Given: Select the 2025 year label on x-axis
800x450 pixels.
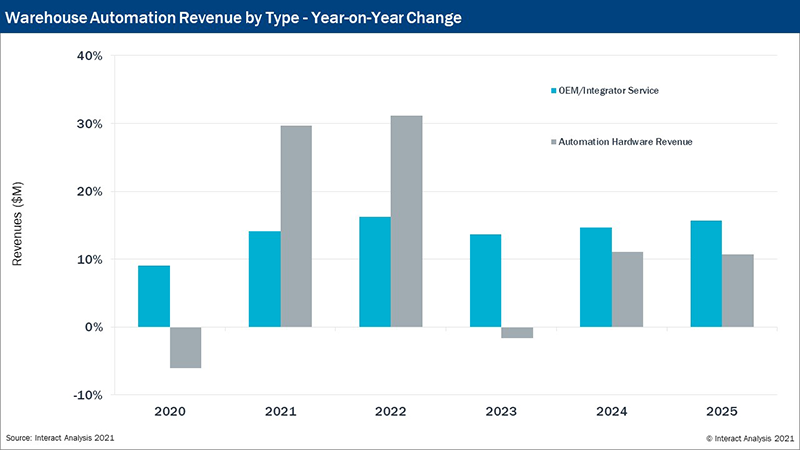Looking at the screenshot, I should pos(721,411).
